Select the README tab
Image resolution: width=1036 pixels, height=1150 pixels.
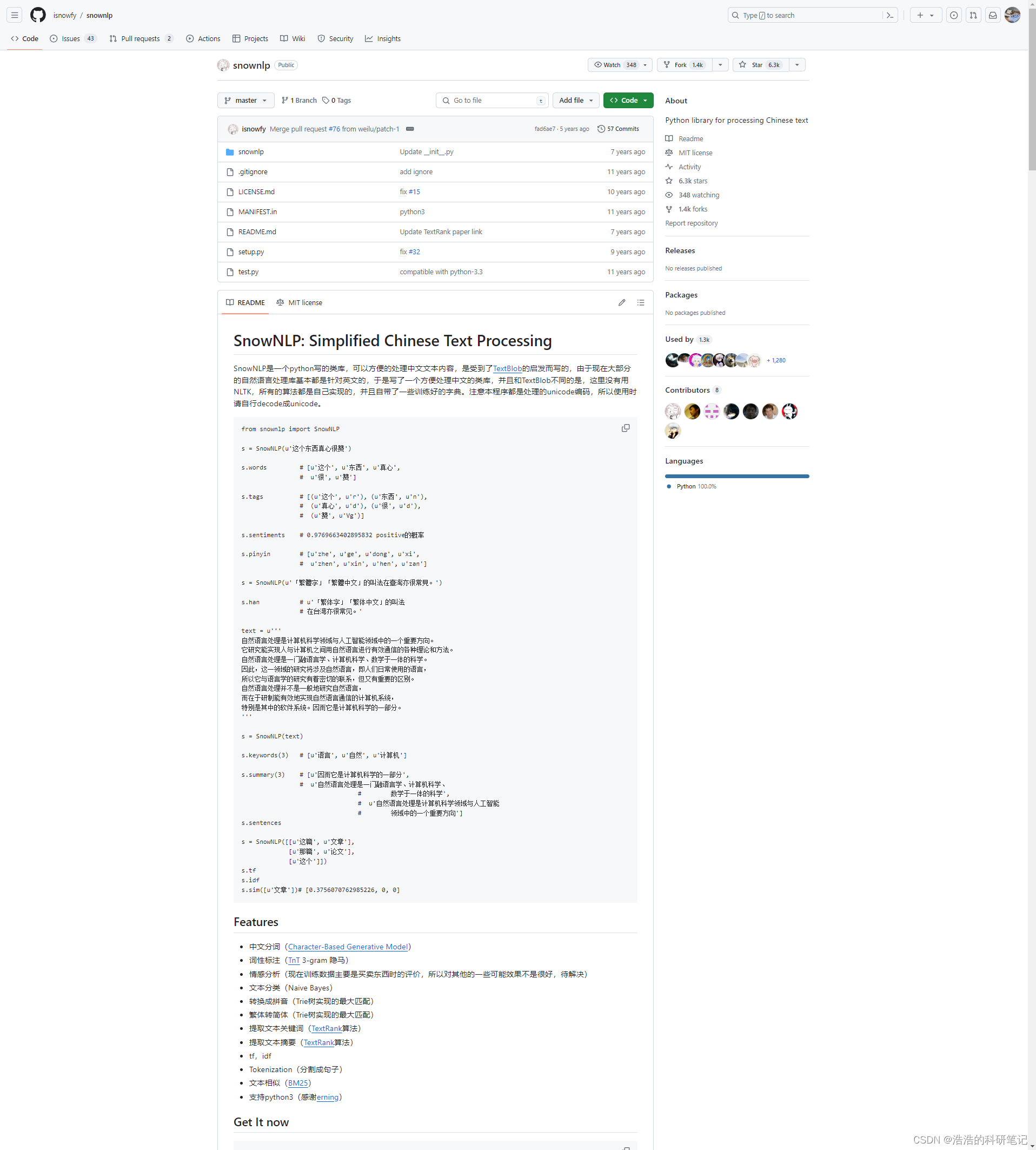click(x=245, y=303)
